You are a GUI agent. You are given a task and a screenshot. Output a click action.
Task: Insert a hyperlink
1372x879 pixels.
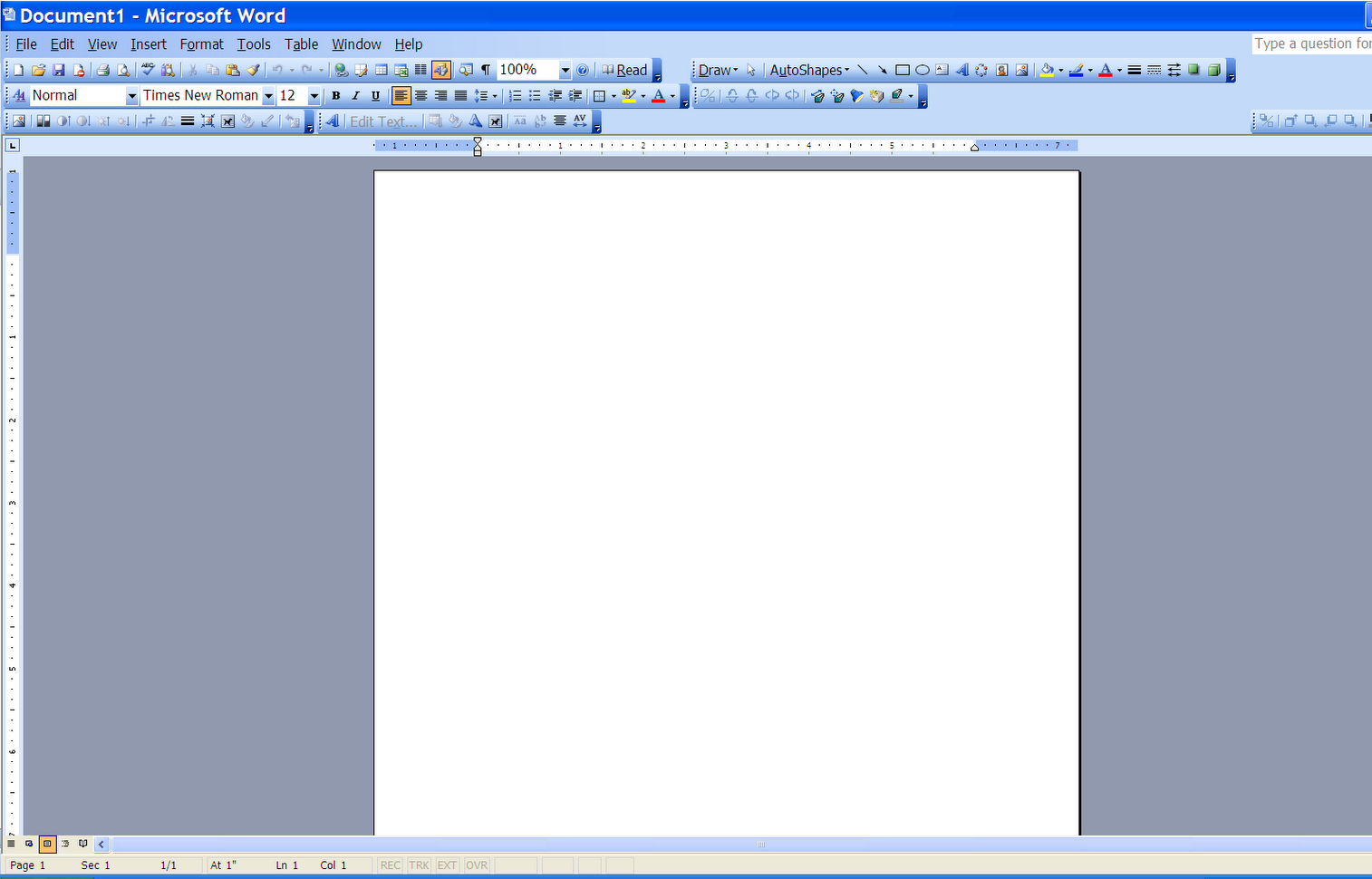341,70
